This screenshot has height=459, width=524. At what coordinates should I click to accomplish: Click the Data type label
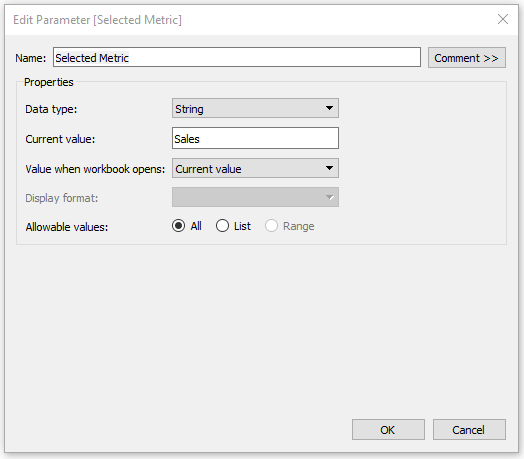51,109
